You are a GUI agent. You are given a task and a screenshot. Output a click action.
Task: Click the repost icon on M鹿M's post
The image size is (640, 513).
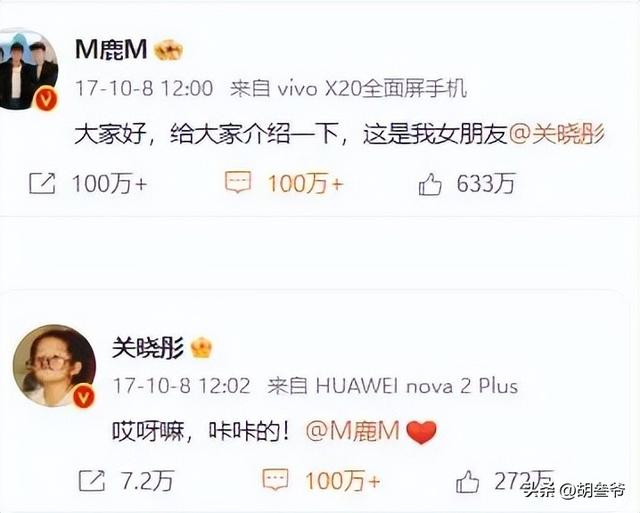(42, 183)
